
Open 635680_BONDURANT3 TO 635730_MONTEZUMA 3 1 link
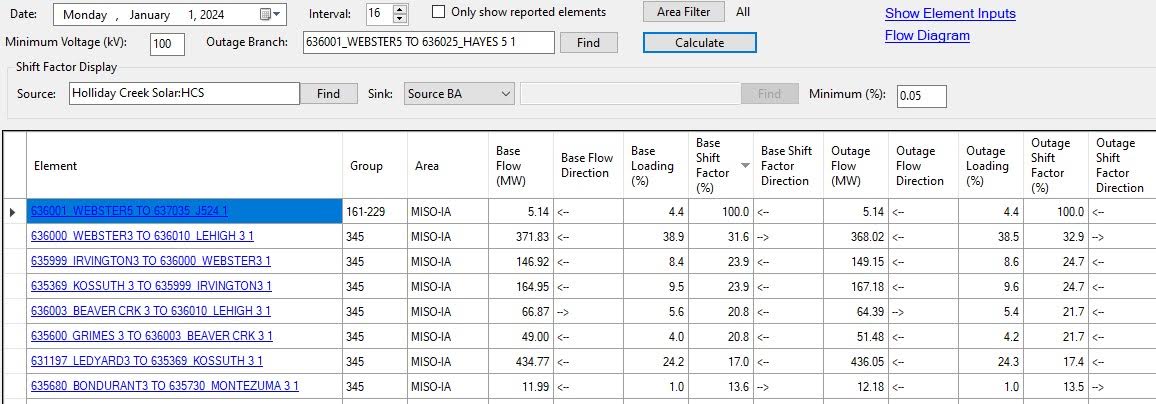(x=164, y=386)
